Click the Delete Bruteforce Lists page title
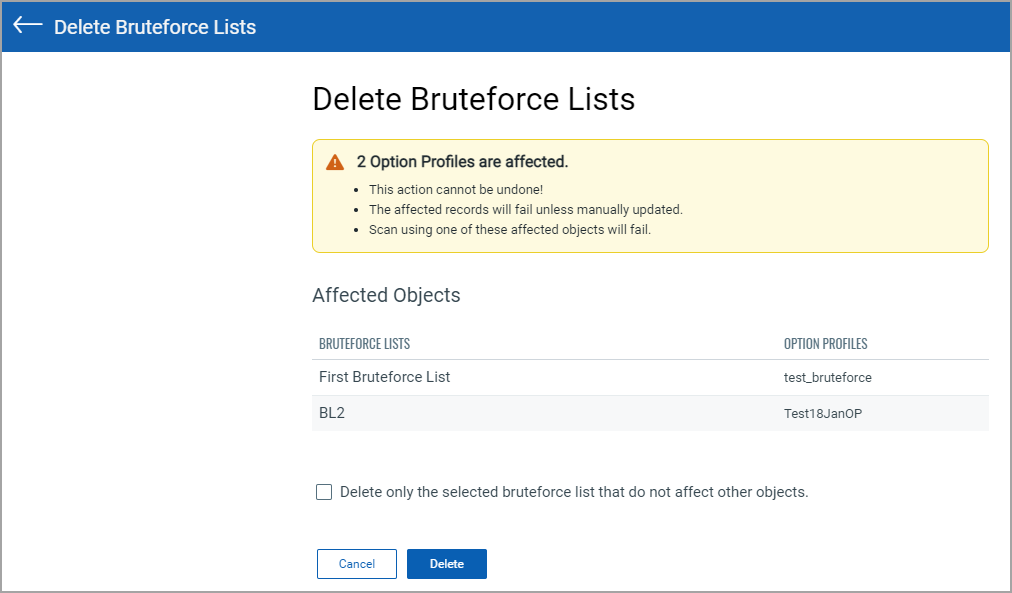The height and width of the screenshot is (593, 1012). point(473,99)
